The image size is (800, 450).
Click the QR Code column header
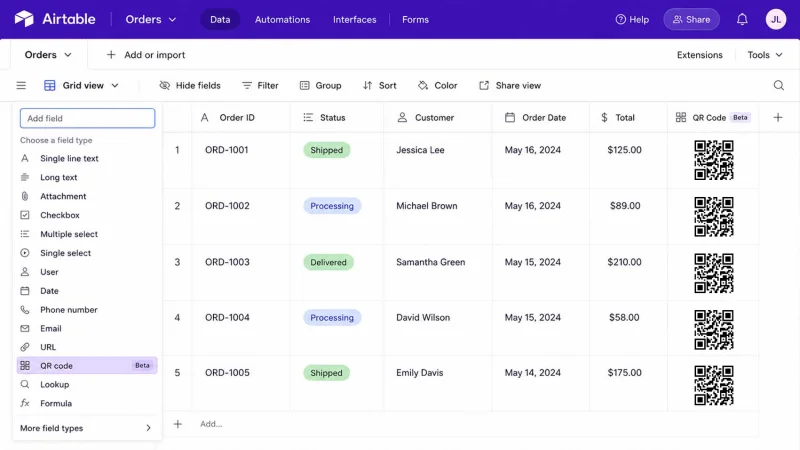point(713,118)
